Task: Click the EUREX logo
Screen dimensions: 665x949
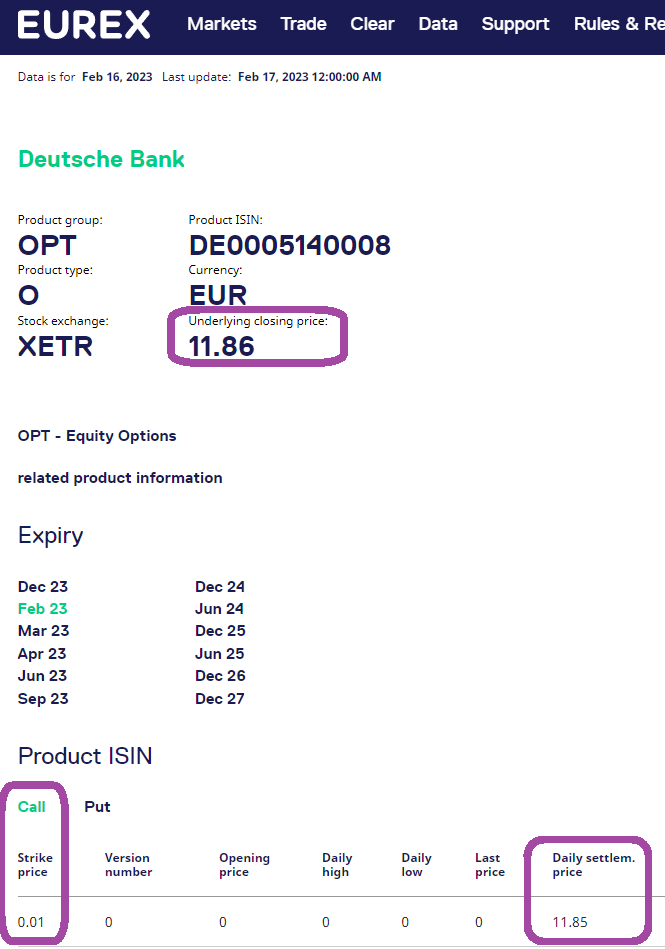Action: tap(84, 25)
